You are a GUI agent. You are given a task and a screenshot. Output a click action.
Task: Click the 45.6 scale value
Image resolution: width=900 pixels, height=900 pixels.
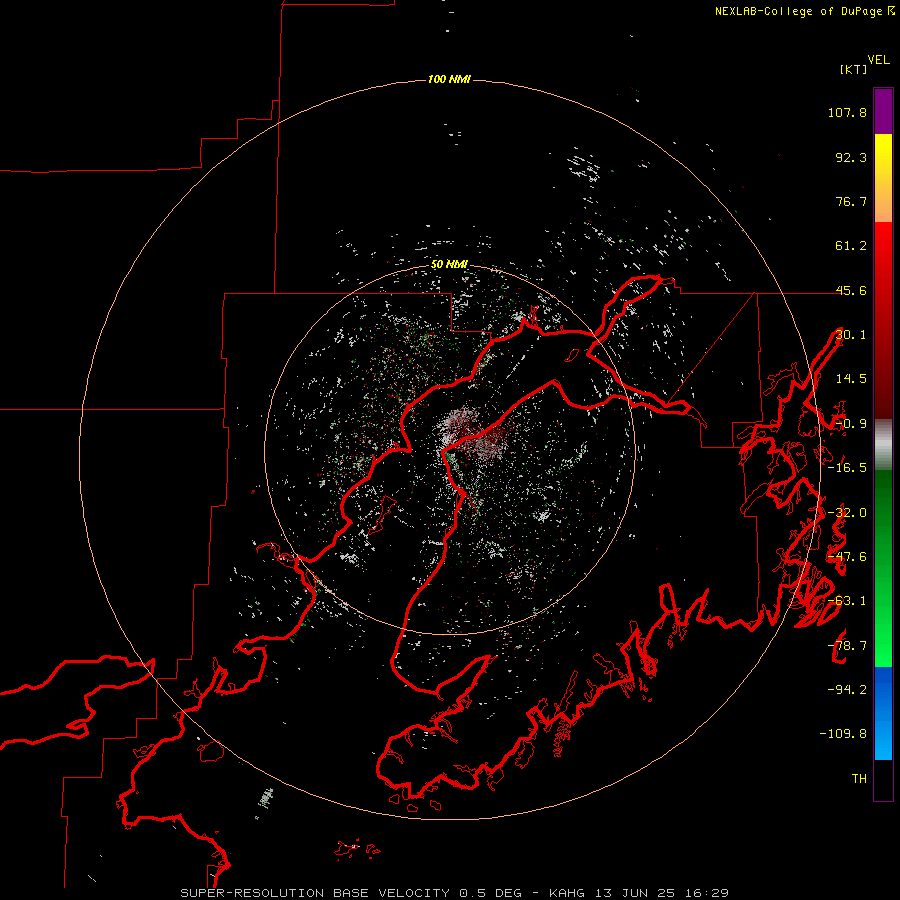[x=851, y=290]
